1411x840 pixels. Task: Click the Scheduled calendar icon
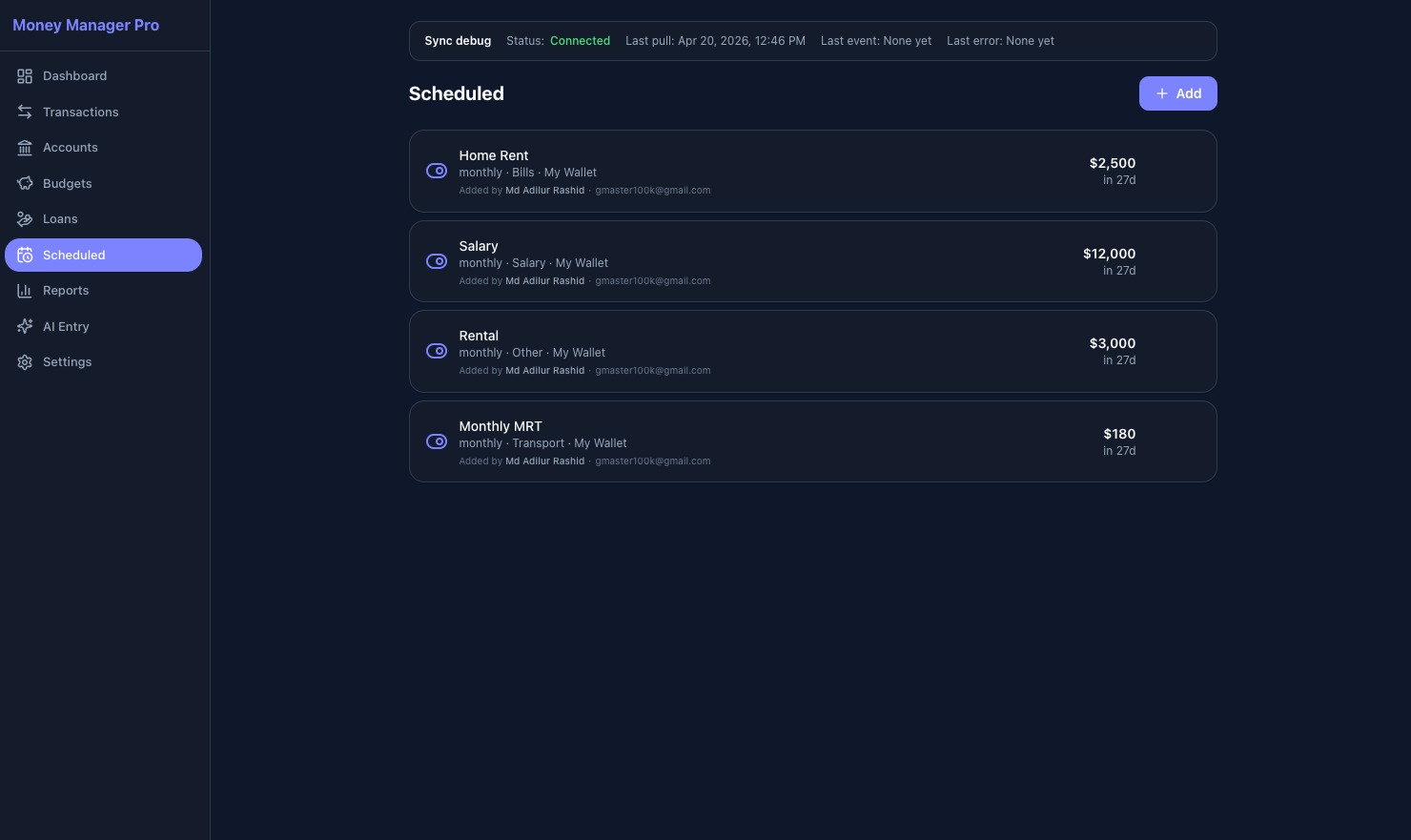point(25,255)
